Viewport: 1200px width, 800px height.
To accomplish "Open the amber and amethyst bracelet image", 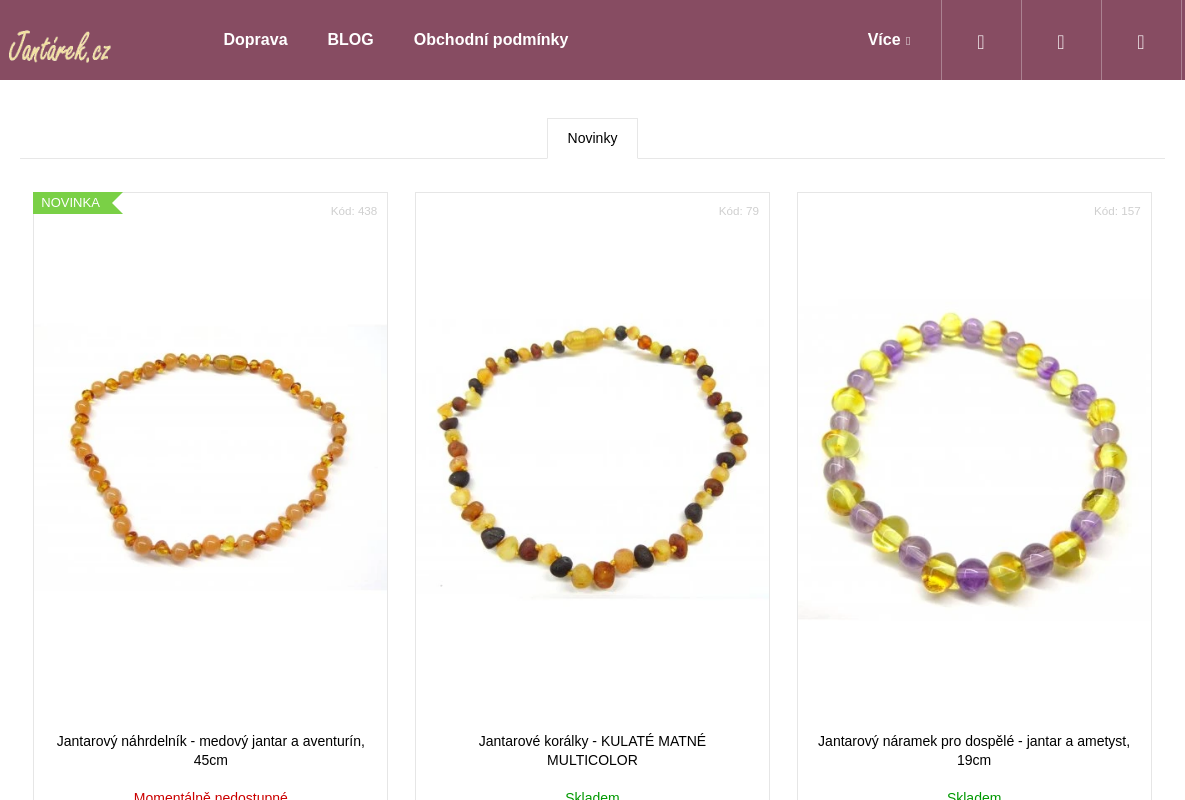I will pos(974,460).
